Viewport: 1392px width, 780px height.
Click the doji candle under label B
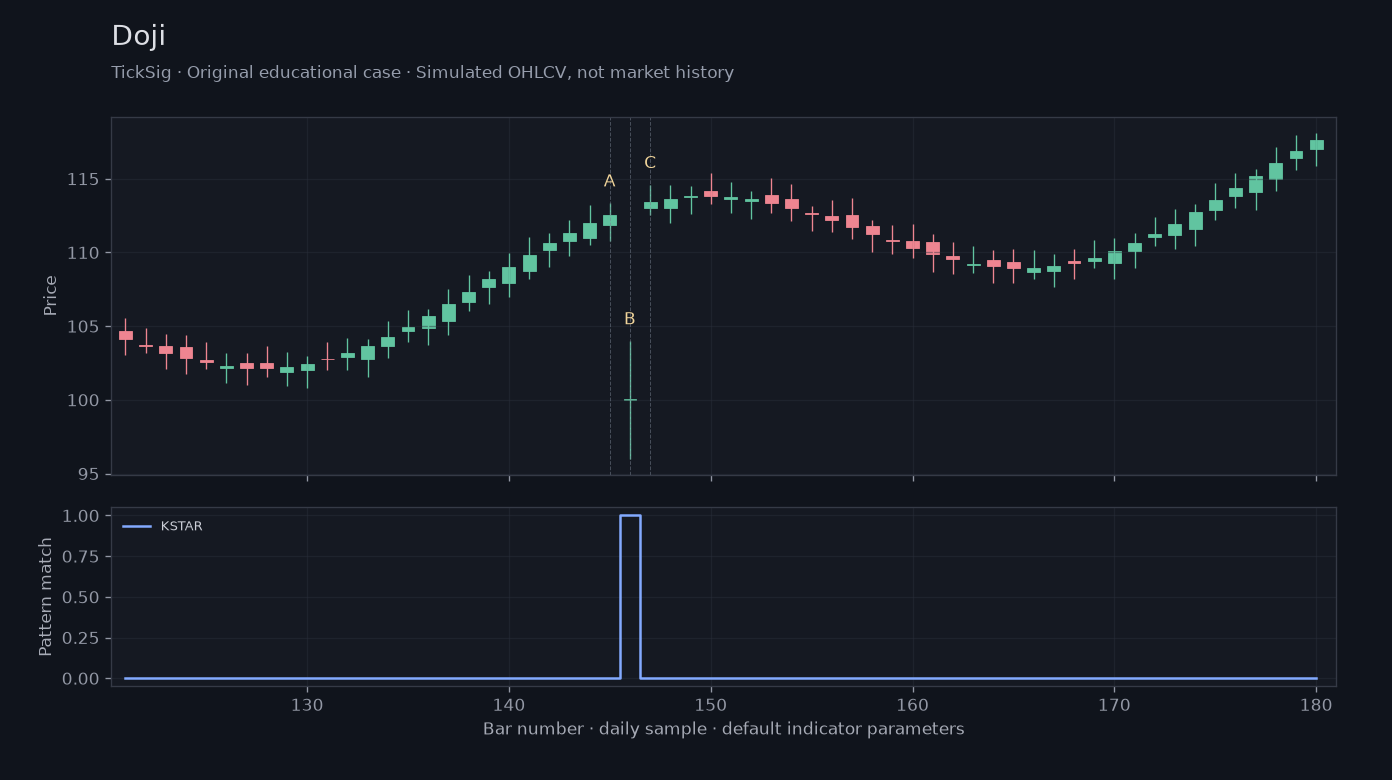click(630, 400)
